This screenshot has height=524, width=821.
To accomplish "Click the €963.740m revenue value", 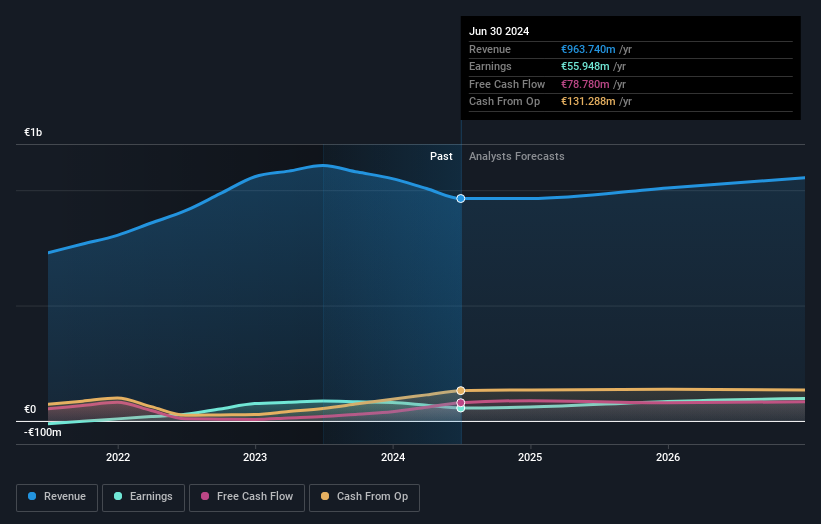I will [x=588, y=49].
